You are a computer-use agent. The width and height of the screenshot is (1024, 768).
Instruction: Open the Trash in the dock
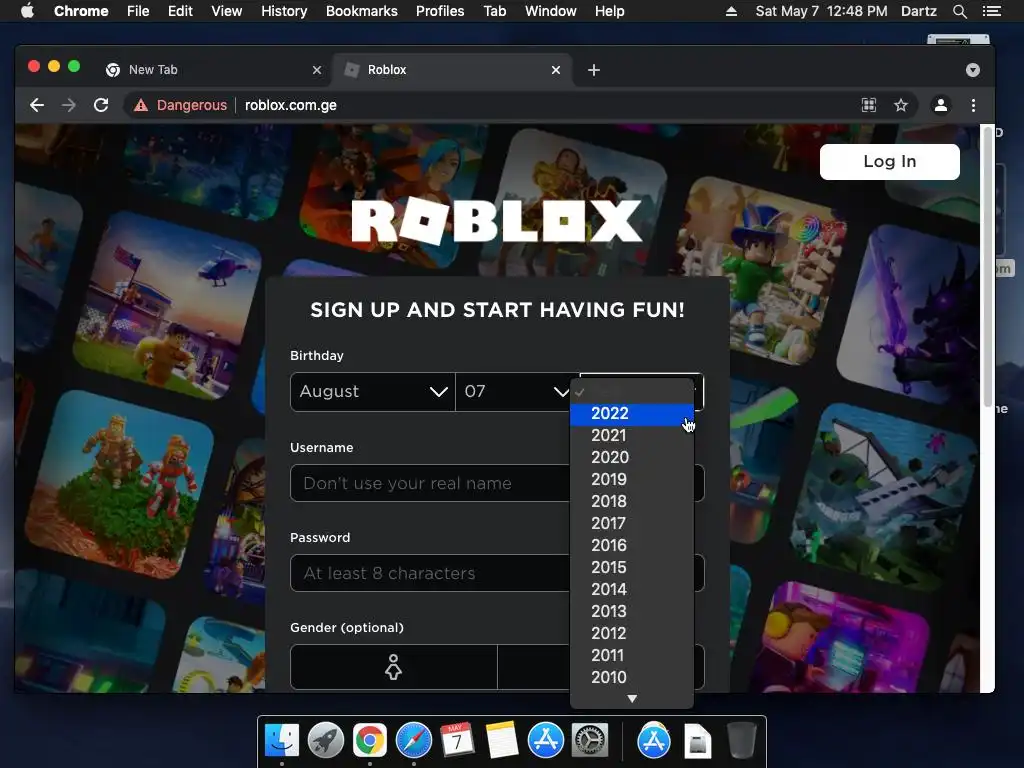[741, 741]
